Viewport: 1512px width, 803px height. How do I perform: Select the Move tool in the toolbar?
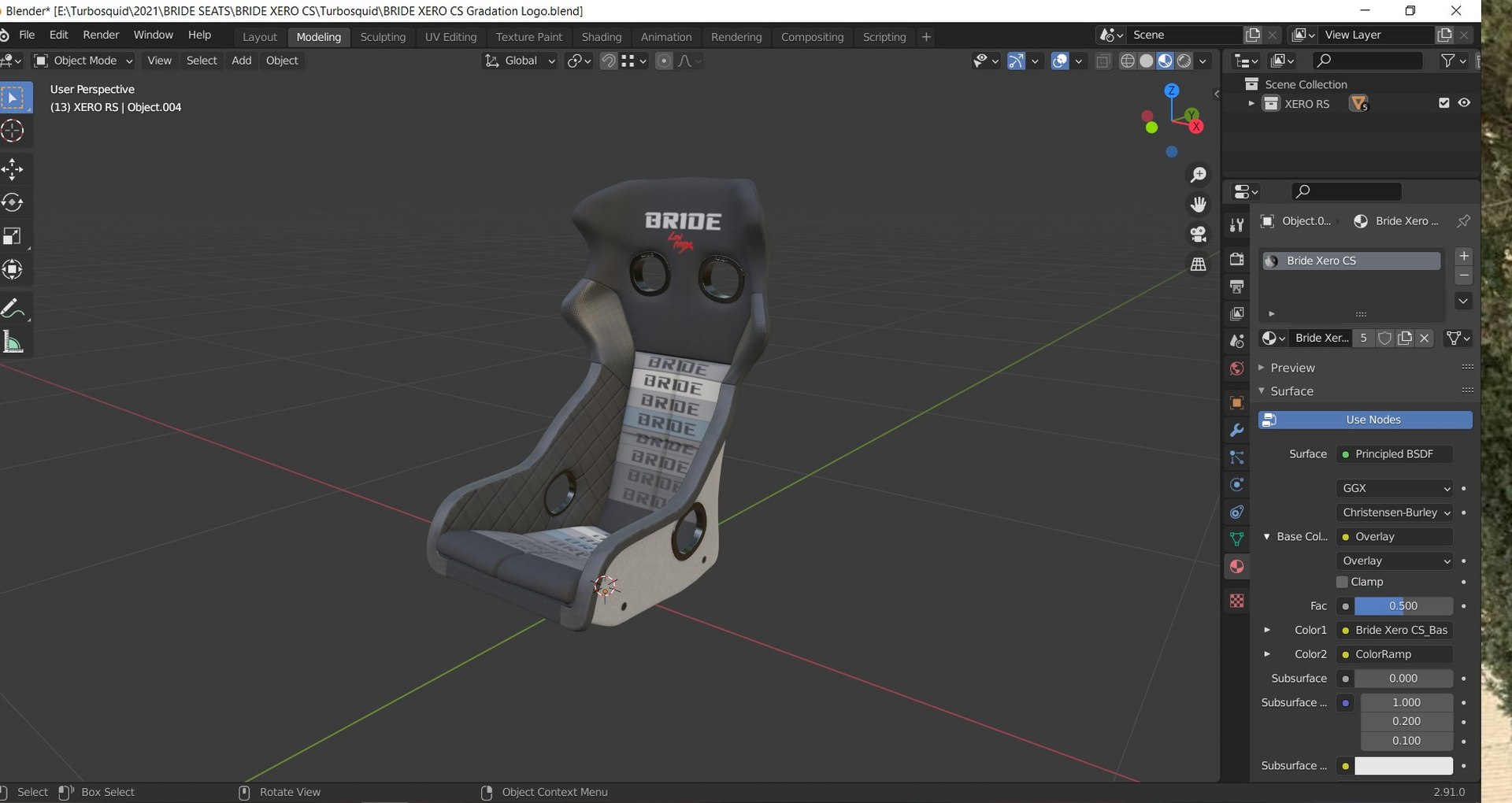tap(13, 168)
